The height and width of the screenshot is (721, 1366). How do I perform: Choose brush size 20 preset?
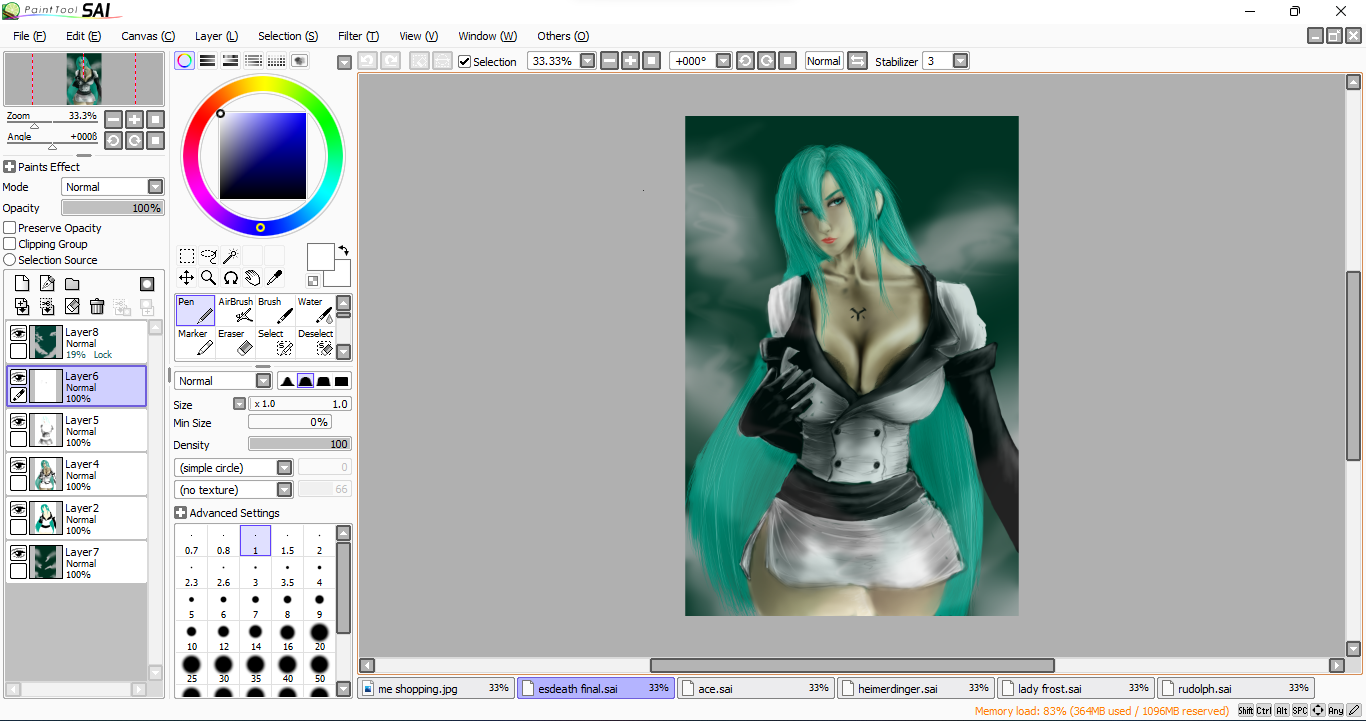click(320, 638)
